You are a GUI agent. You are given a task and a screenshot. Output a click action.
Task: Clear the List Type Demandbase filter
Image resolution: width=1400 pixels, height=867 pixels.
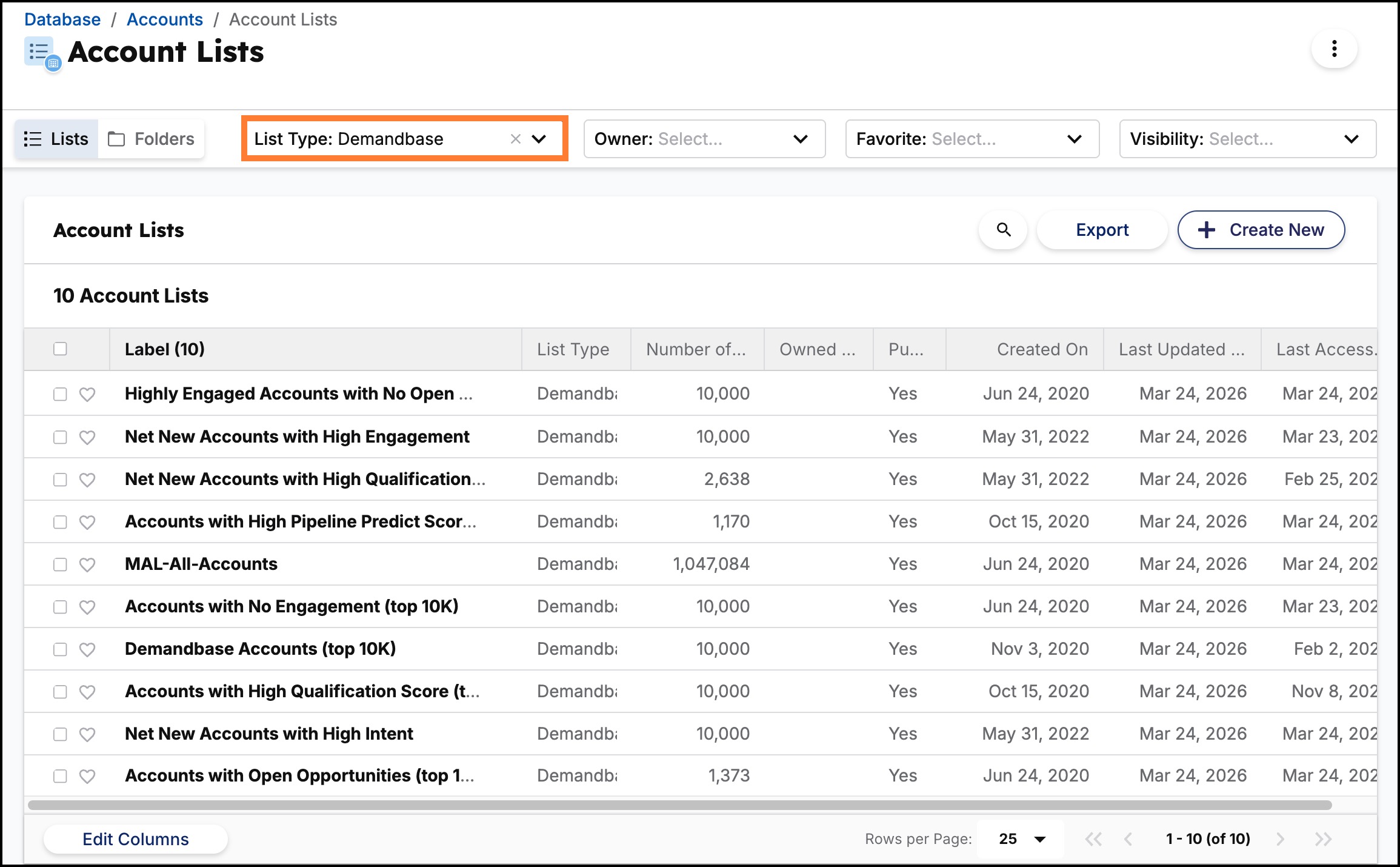pos(516,139)
